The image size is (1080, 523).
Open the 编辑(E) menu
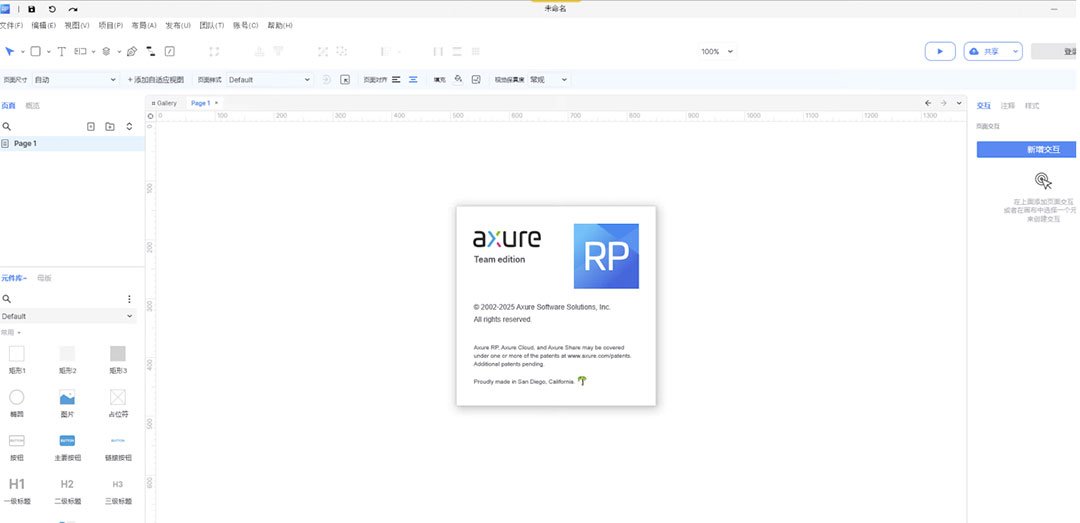(x=43, y=25)
